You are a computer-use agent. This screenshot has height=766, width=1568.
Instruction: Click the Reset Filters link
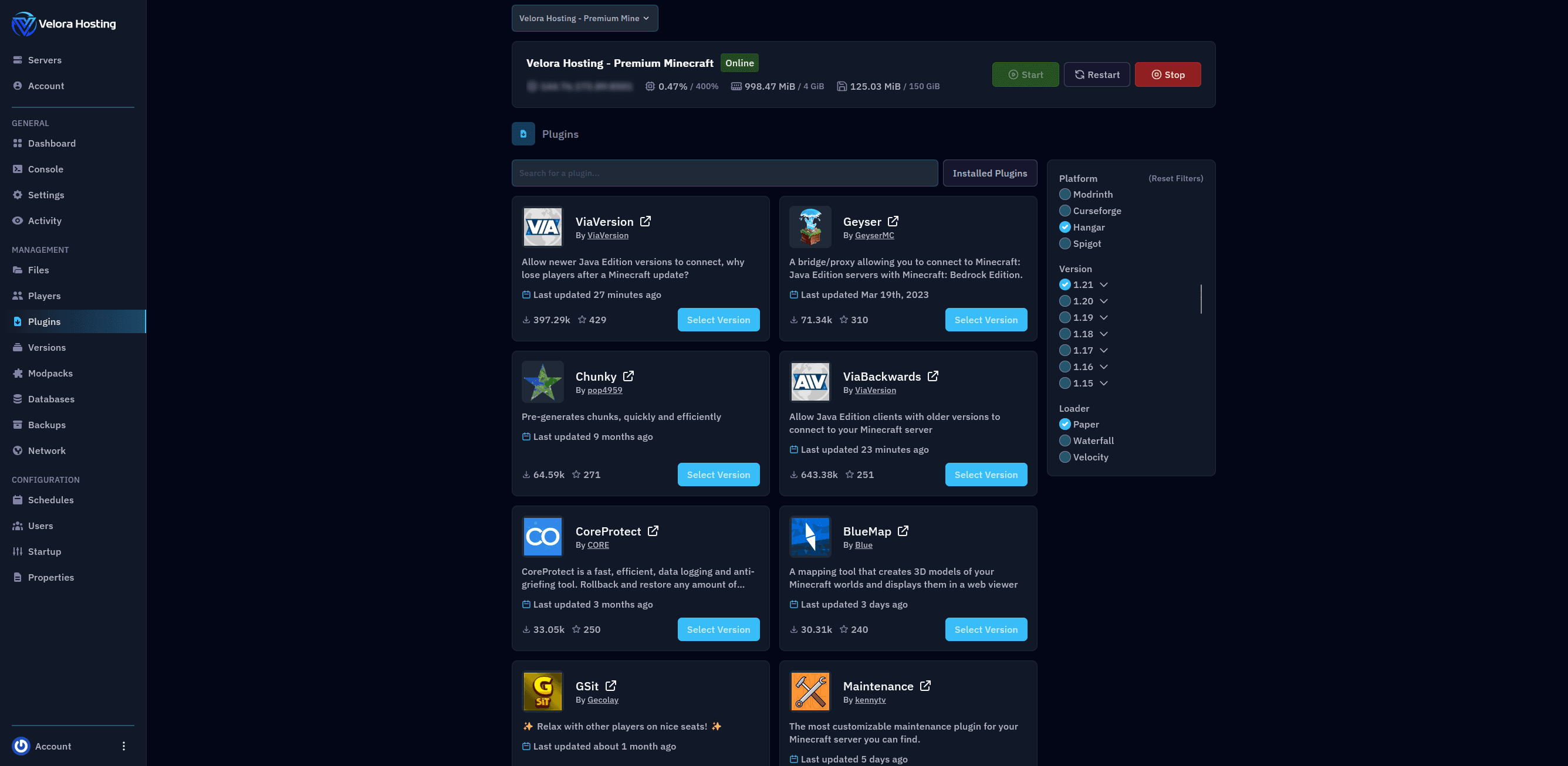click(1175, 178)
